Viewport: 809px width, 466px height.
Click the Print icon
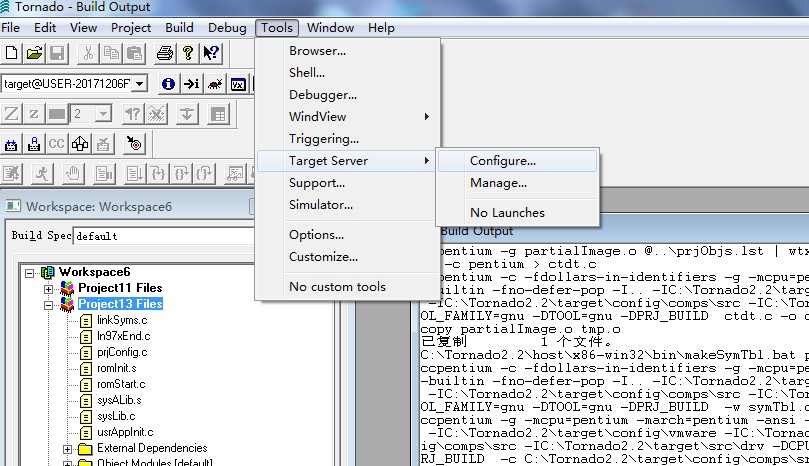click(x=165, y=53)
